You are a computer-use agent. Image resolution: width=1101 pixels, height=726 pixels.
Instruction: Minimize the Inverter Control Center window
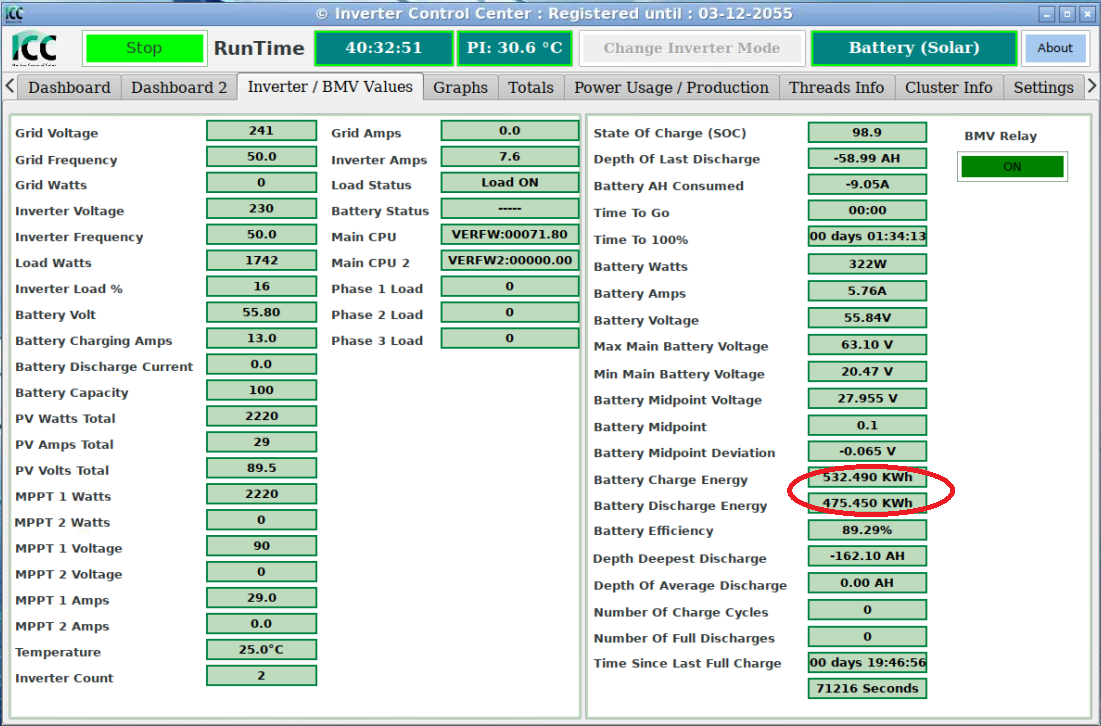coord(1046,14)
